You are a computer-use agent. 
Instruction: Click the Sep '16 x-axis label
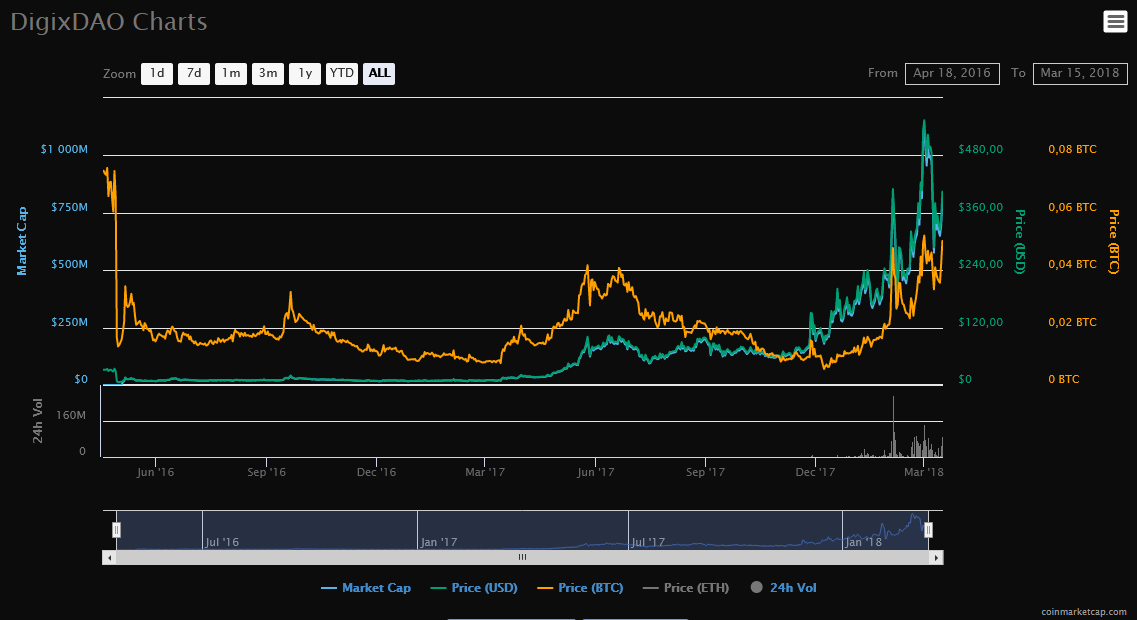(266, 472)
